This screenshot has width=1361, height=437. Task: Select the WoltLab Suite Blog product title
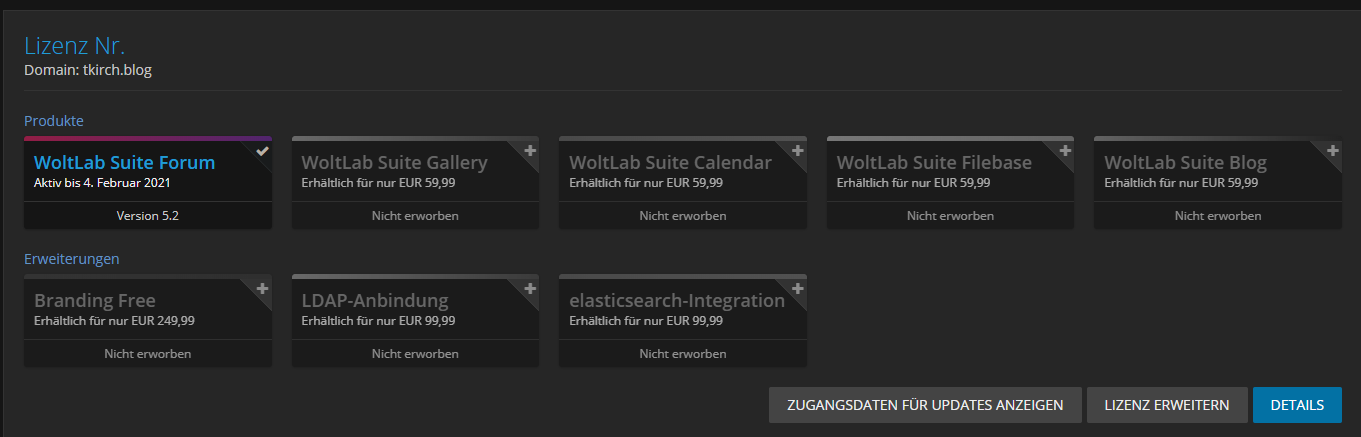pyautogui.click(x=1185, y=163)
